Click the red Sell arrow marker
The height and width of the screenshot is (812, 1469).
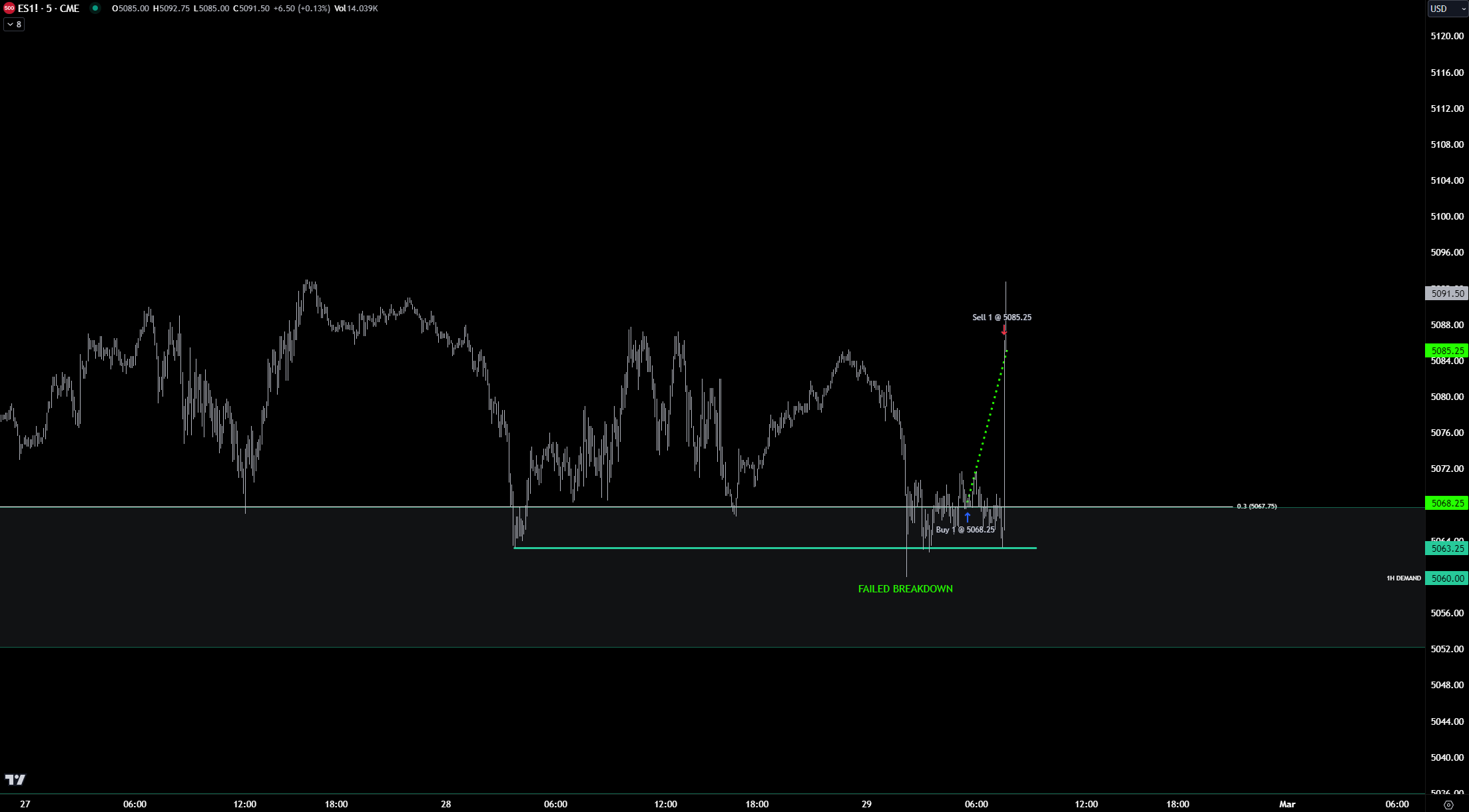pyautogui.click(x=1004, y=329)
